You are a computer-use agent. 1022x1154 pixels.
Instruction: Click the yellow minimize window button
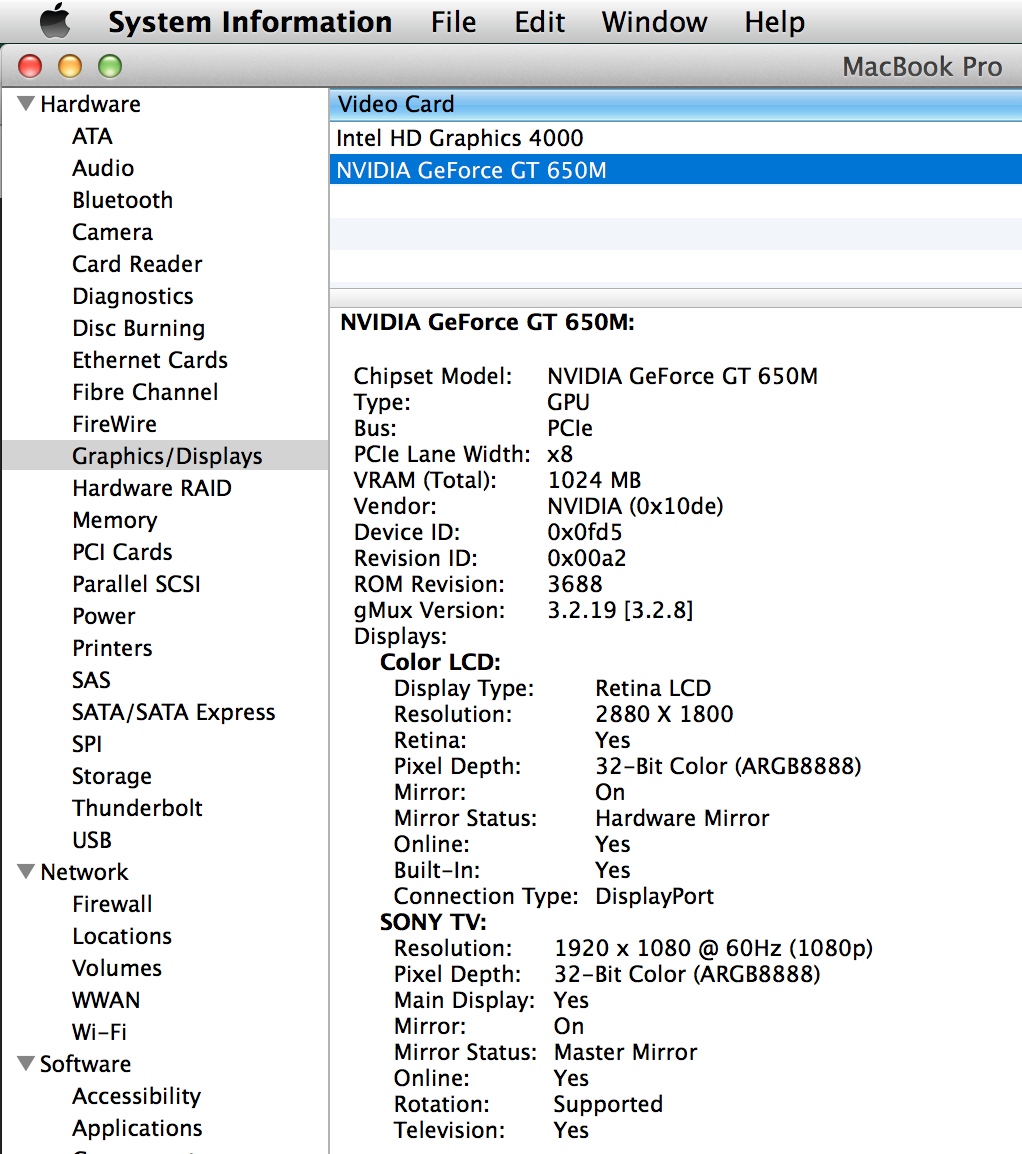point(70,66)
